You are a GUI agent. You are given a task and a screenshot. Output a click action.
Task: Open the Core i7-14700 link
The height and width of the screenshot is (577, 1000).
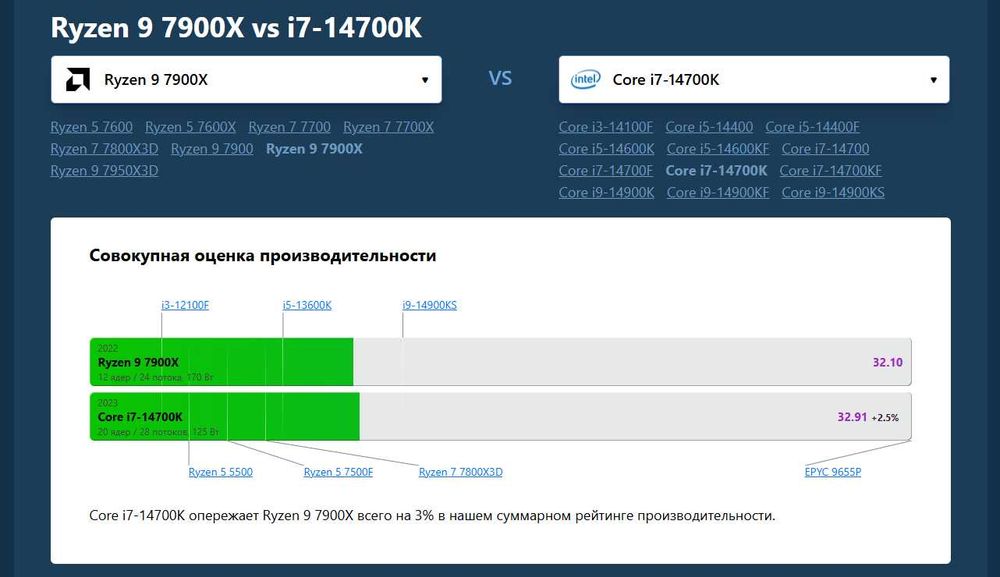coord(825,149)
